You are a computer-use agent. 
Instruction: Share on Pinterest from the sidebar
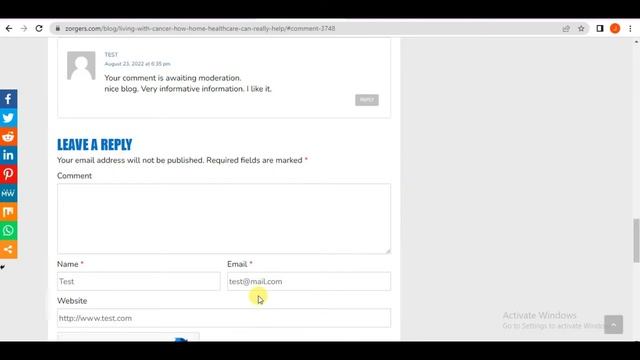pos(8,174)
